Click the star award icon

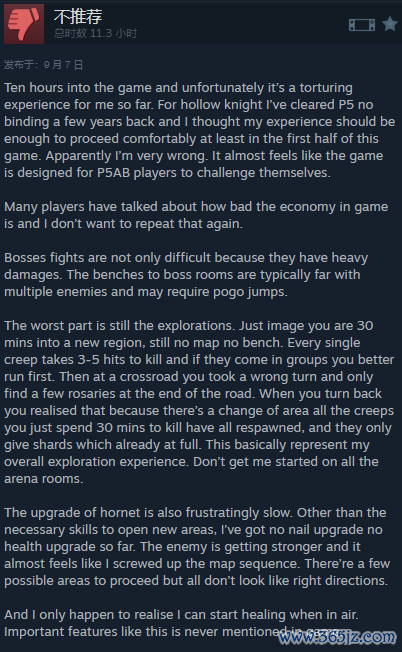pyautogui.click(x=390, y=24)
